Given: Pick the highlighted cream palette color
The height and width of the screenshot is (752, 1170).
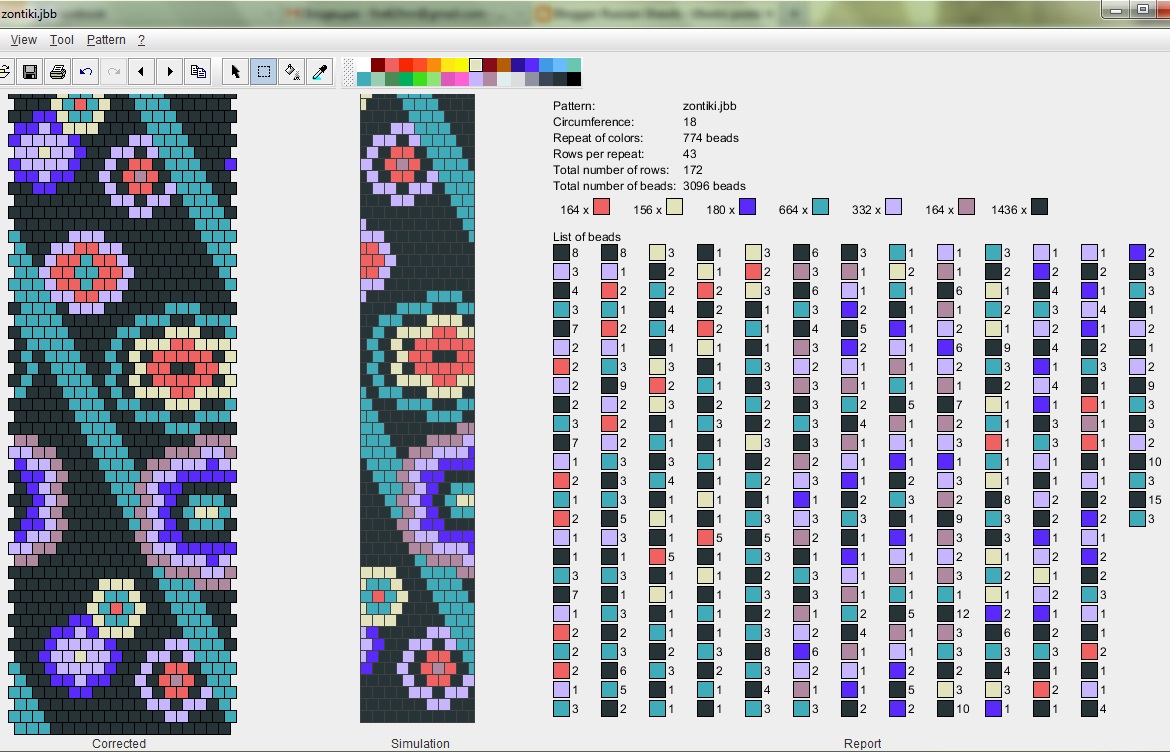Looking at the screenshot, I should 476,65.
